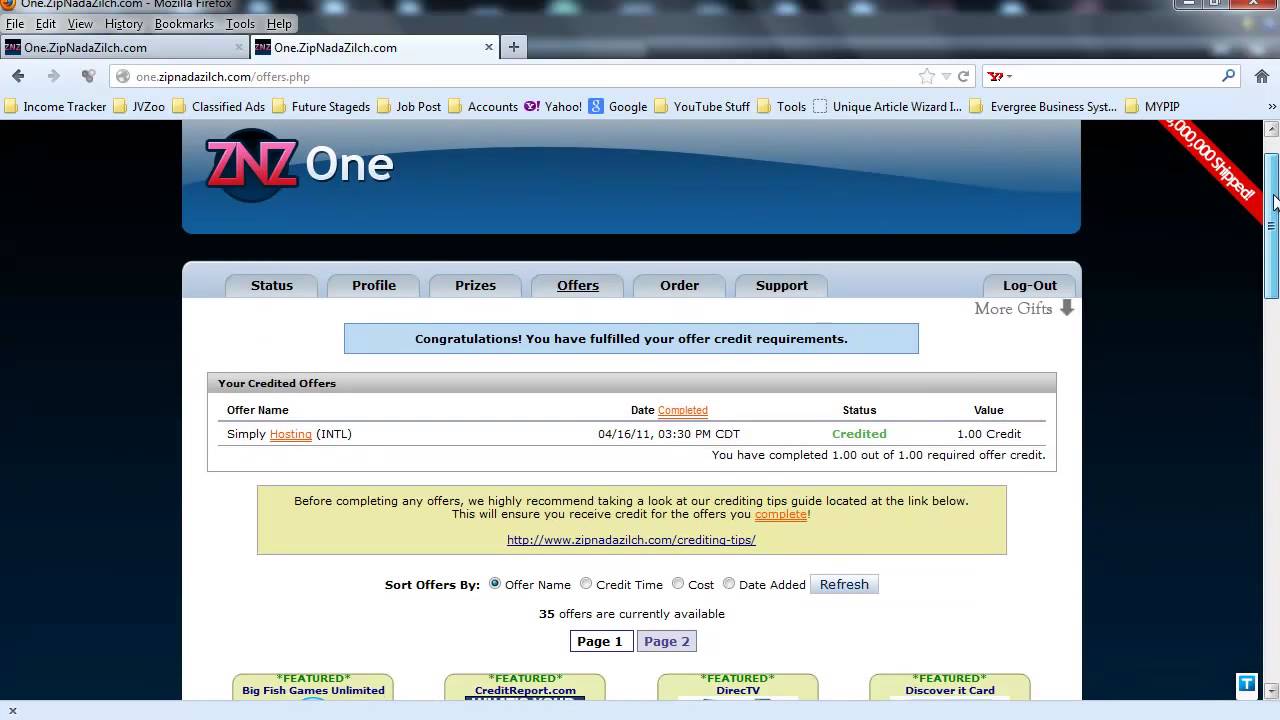Switch to the Profile tab
The height and width of the screenshot is (720, 1280).
point(374,286)
